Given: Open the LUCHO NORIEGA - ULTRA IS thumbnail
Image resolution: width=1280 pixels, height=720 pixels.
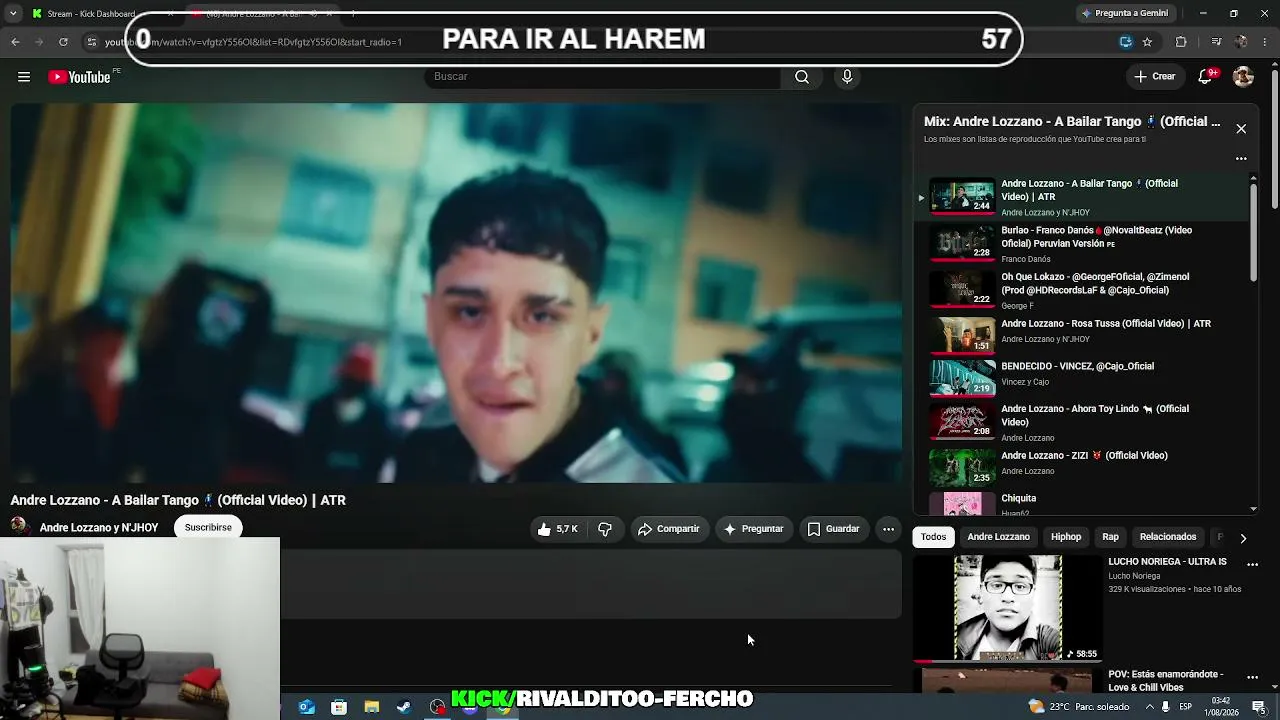Looking at the screenshot, I should point(1007,608).
